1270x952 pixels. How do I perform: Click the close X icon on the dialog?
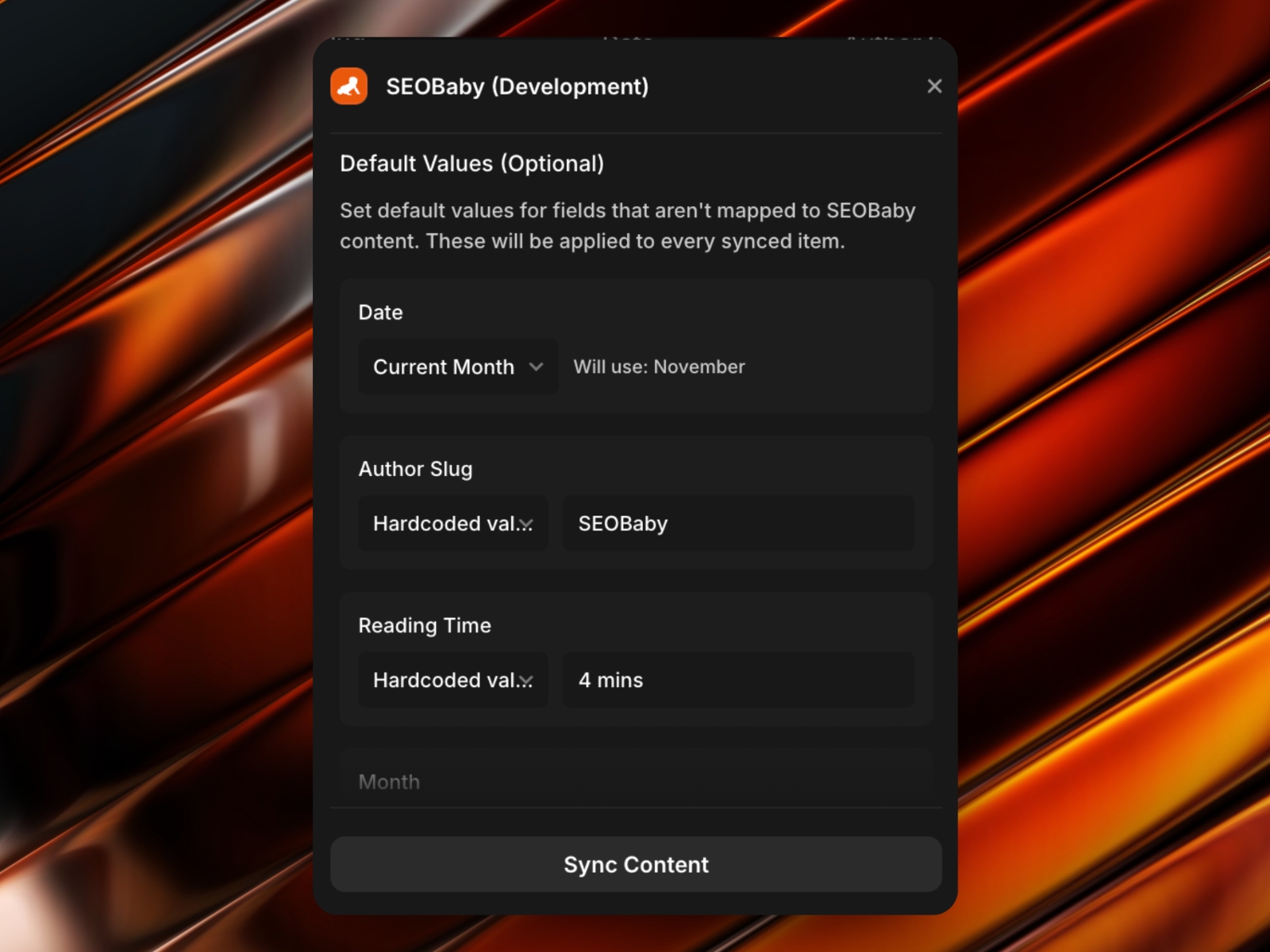(x=934, y=86)
